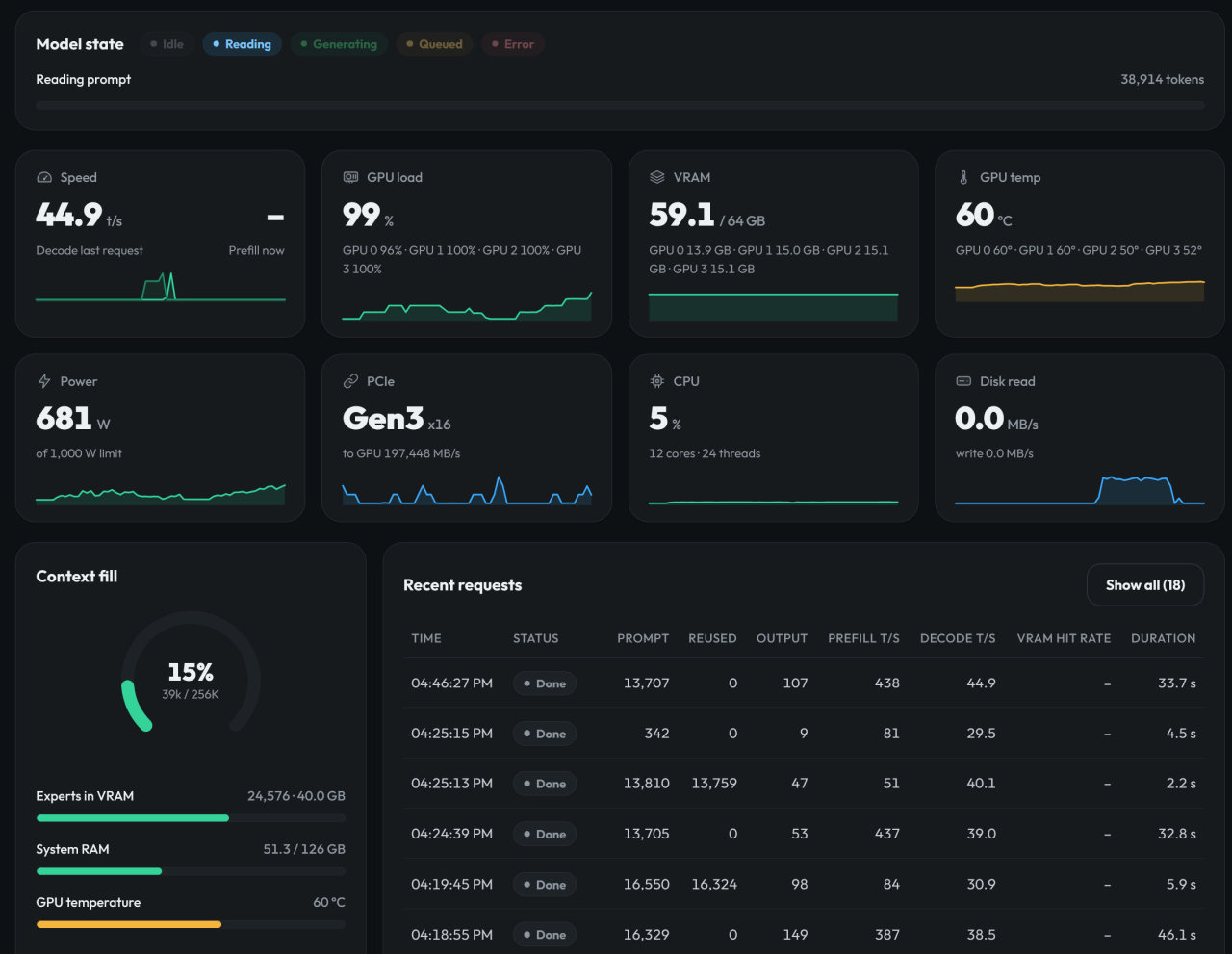
Task: Click the 16,324 reused value
Action: pyautogui.click(x=714, y=884)
